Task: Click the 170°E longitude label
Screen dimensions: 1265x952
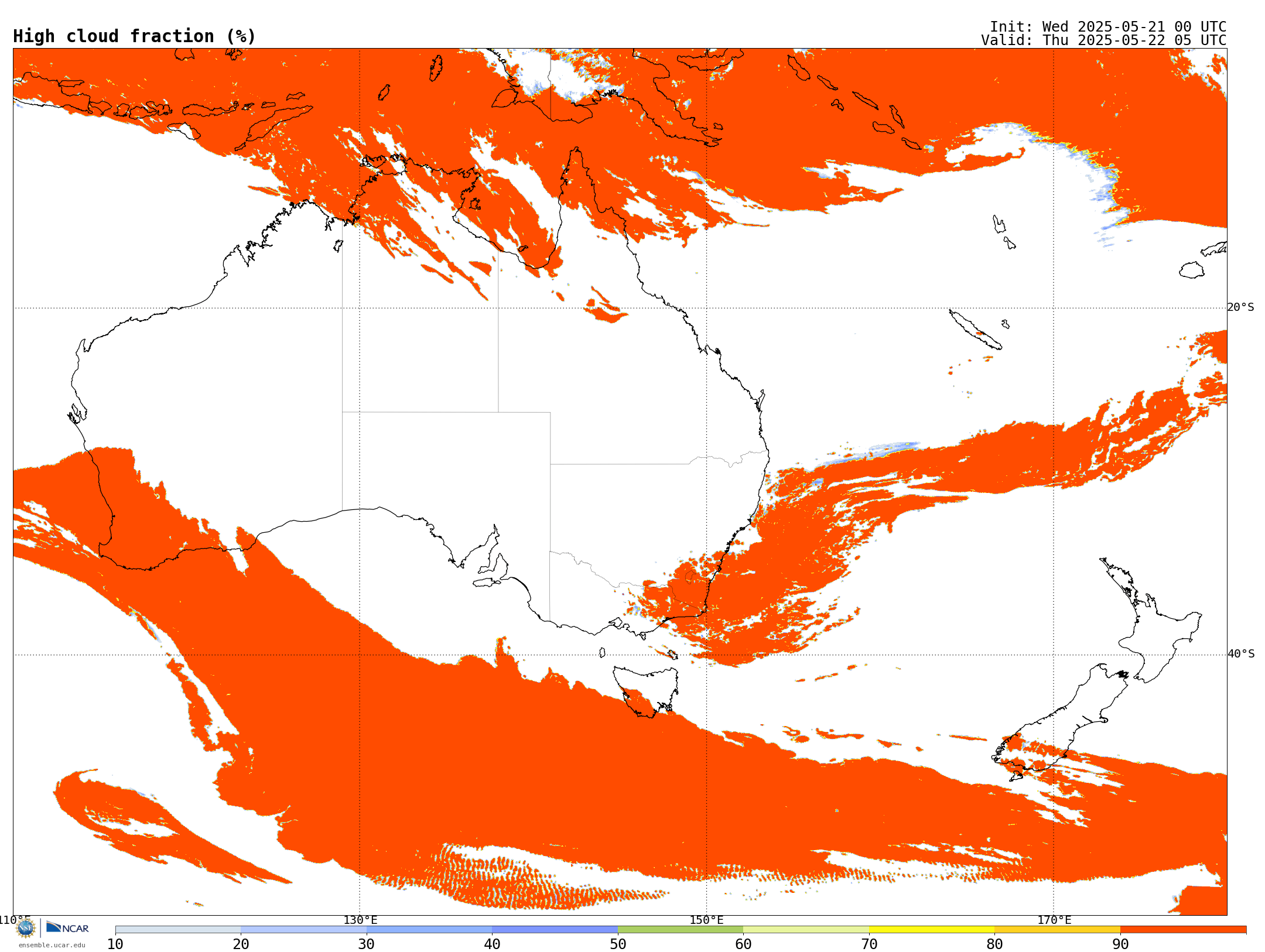Action: click(1054, 920)
